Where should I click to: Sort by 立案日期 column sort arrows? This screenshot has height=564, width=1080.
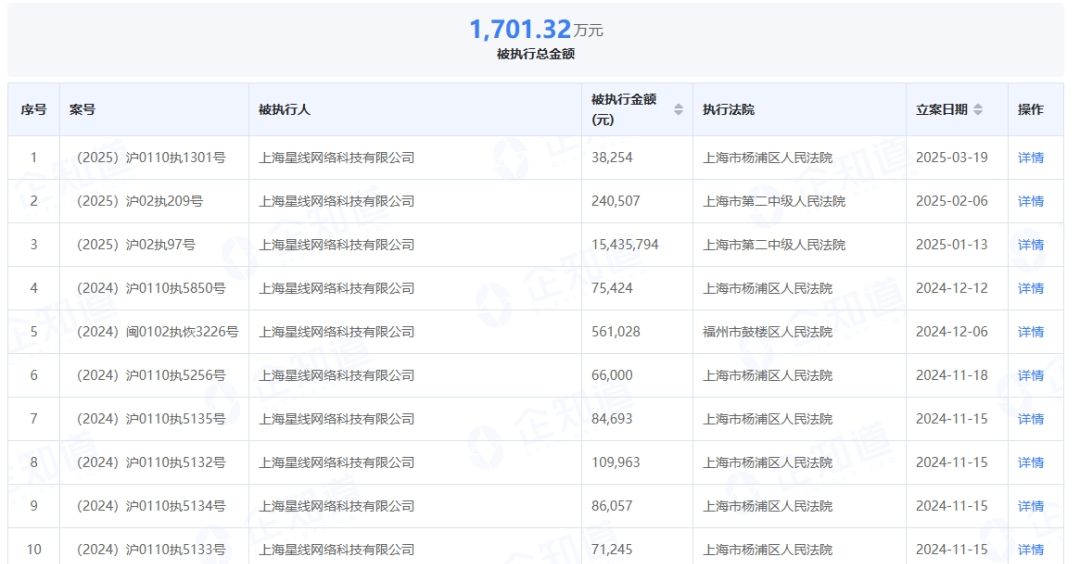pyautogui.click(x=977, y=109)
